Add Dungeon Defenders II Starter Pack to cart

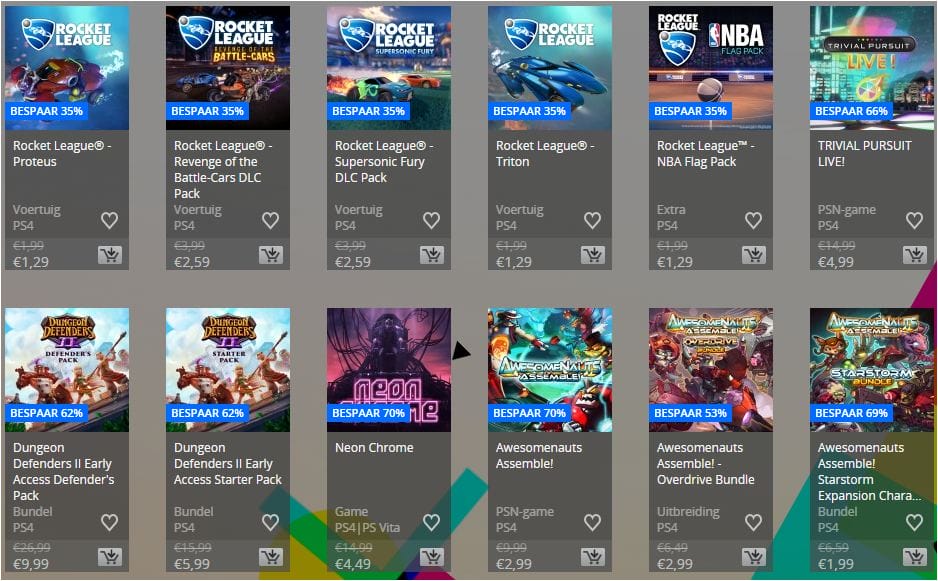(271, 558)
